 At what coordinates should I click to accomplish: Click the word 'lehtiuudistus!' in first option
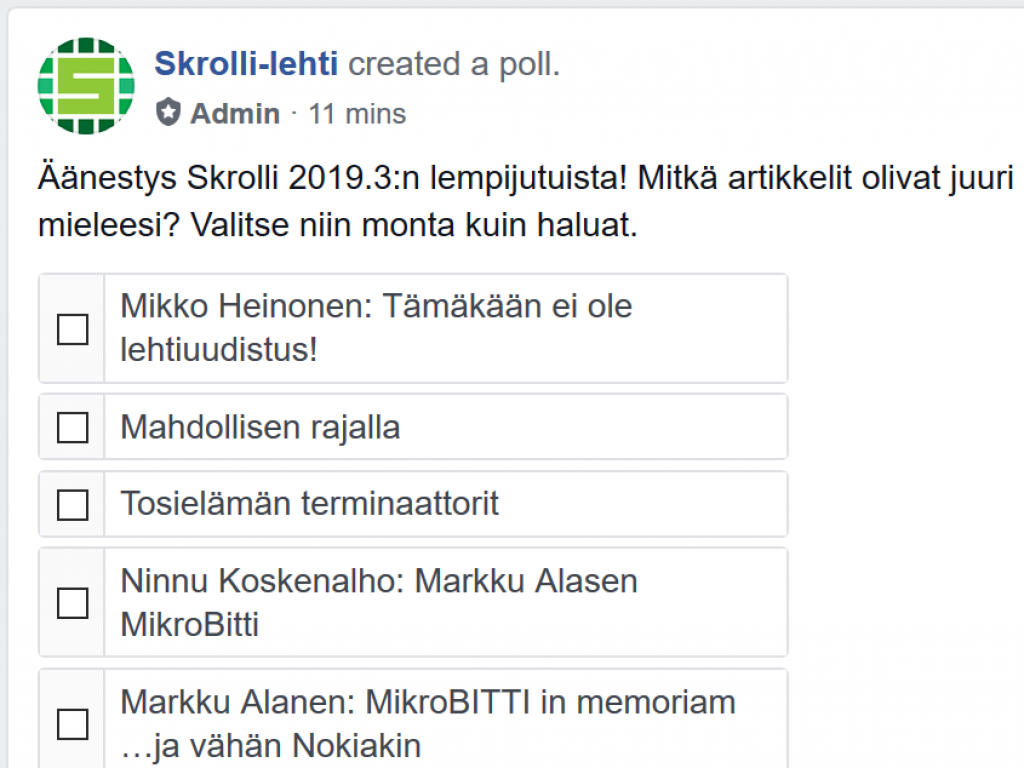pyautogui.click(x=218, y=350)
